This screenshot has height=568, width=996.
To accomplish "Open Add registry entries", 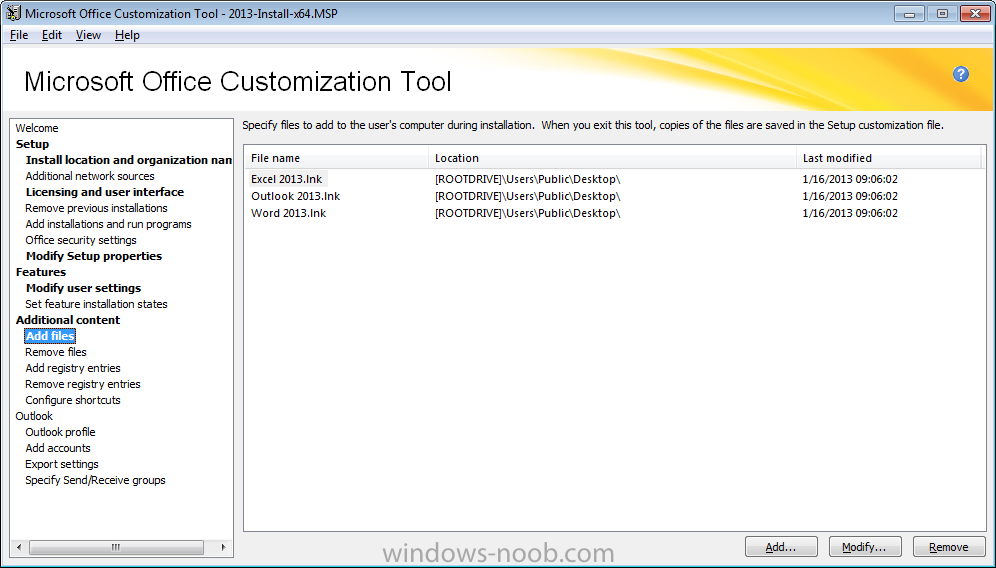I will [x=72, y=368].
